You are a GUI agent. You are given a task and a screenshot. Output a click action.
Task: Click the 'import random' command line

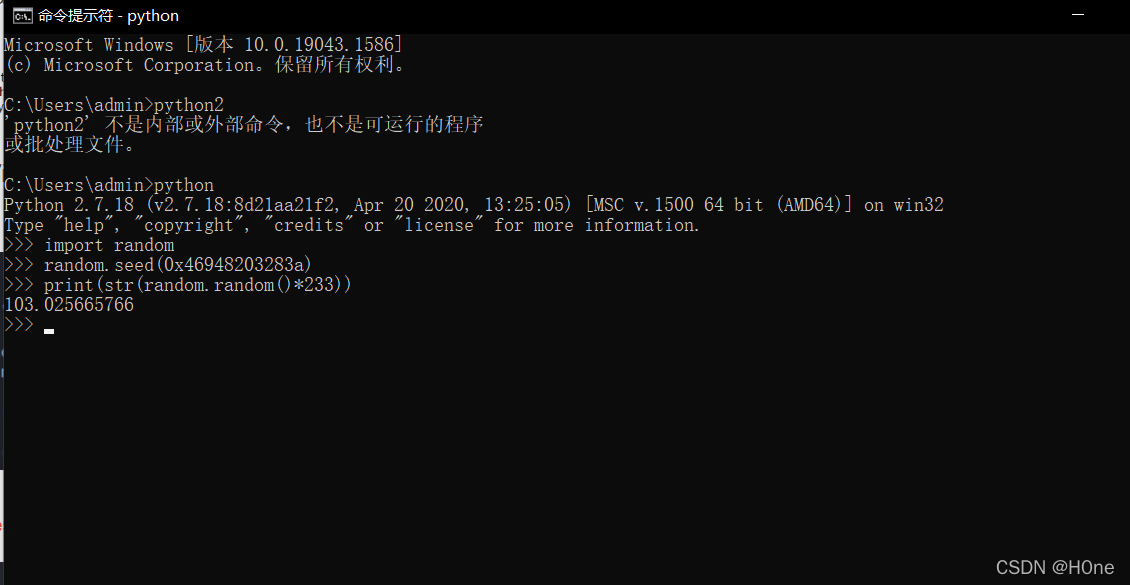coord(89,245)
